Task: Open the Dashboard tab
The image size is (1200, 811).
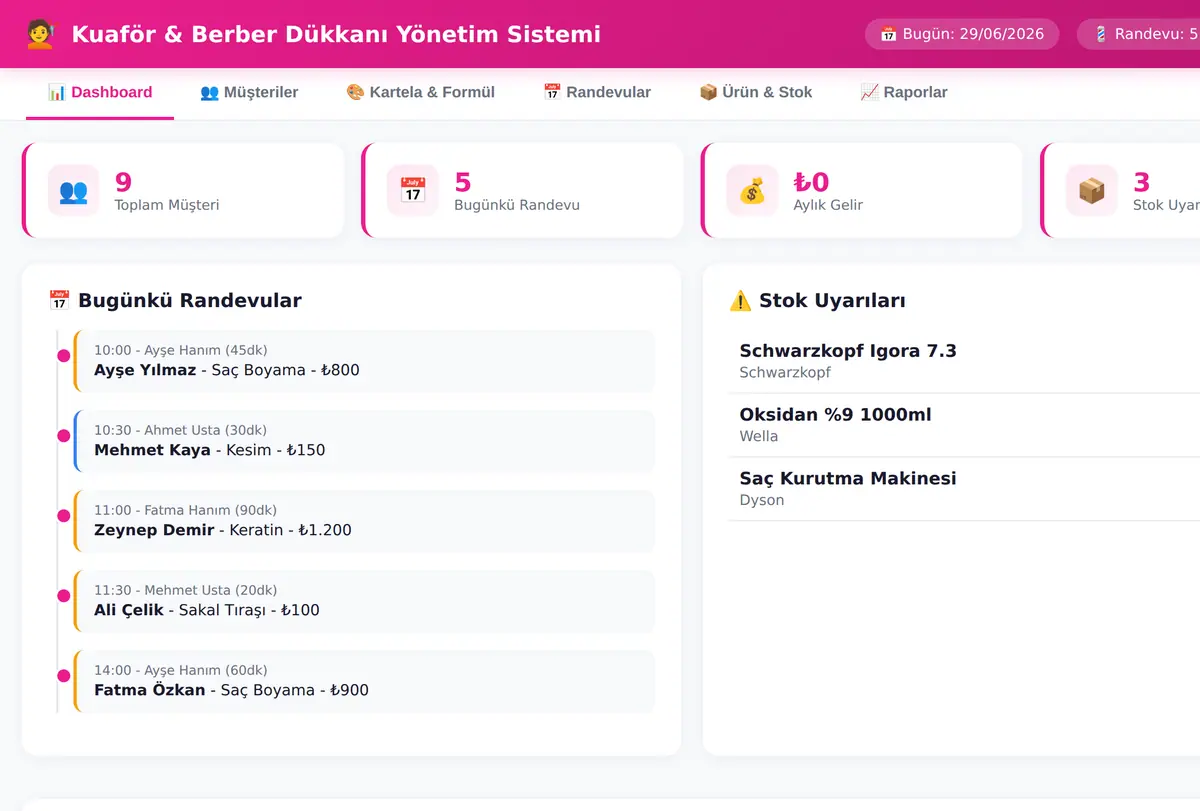Action: (100, 92)
